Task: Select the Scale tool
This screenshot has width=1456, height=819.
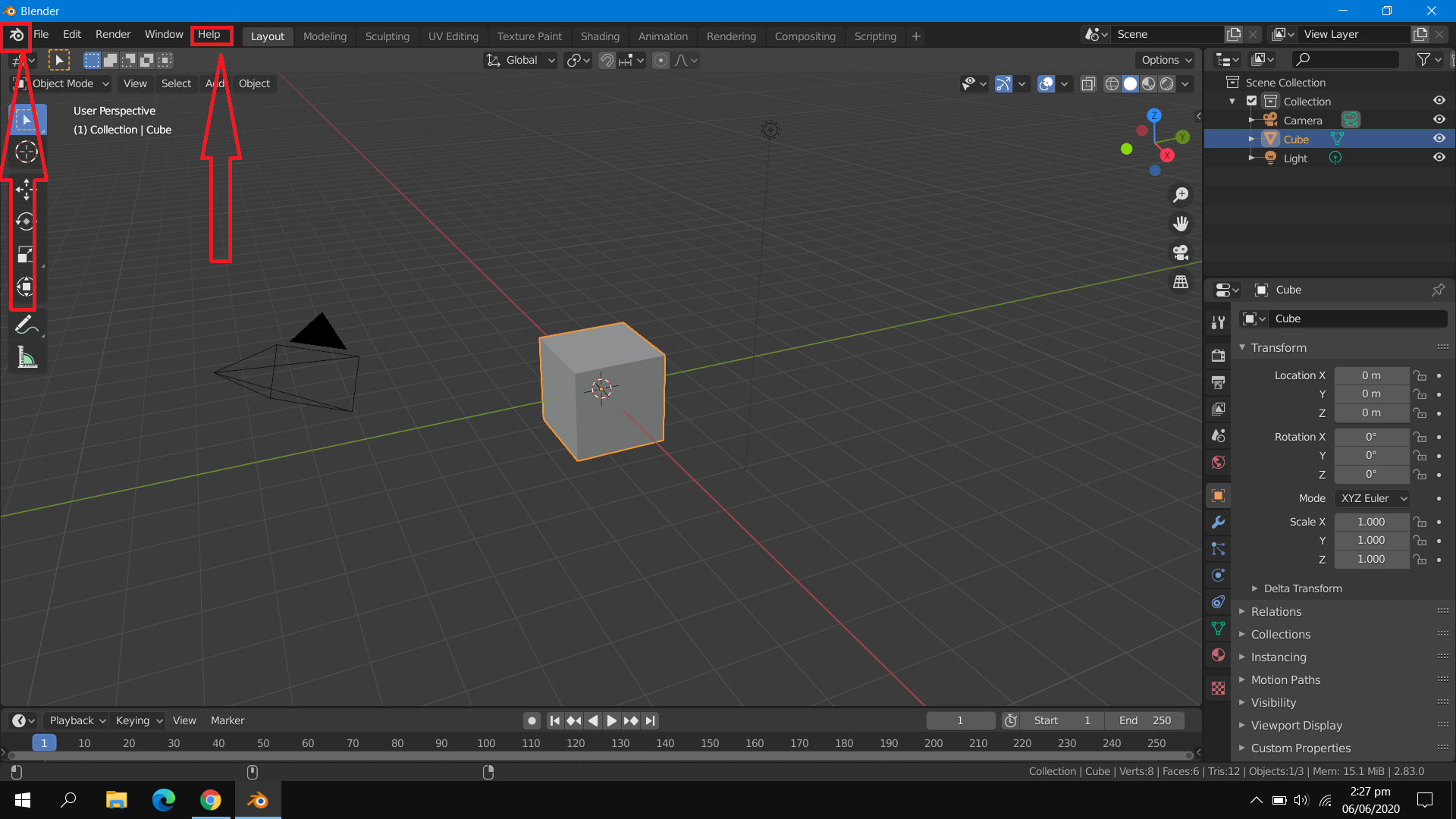Action: [27, 254]
